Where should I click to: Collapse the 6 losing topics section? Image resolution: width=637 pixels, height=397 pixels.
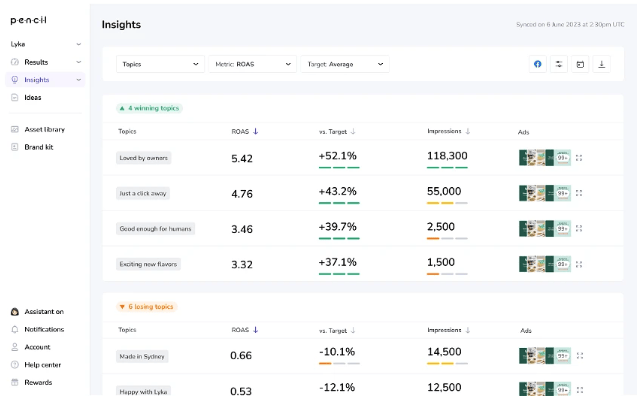(x=147, y=307)
